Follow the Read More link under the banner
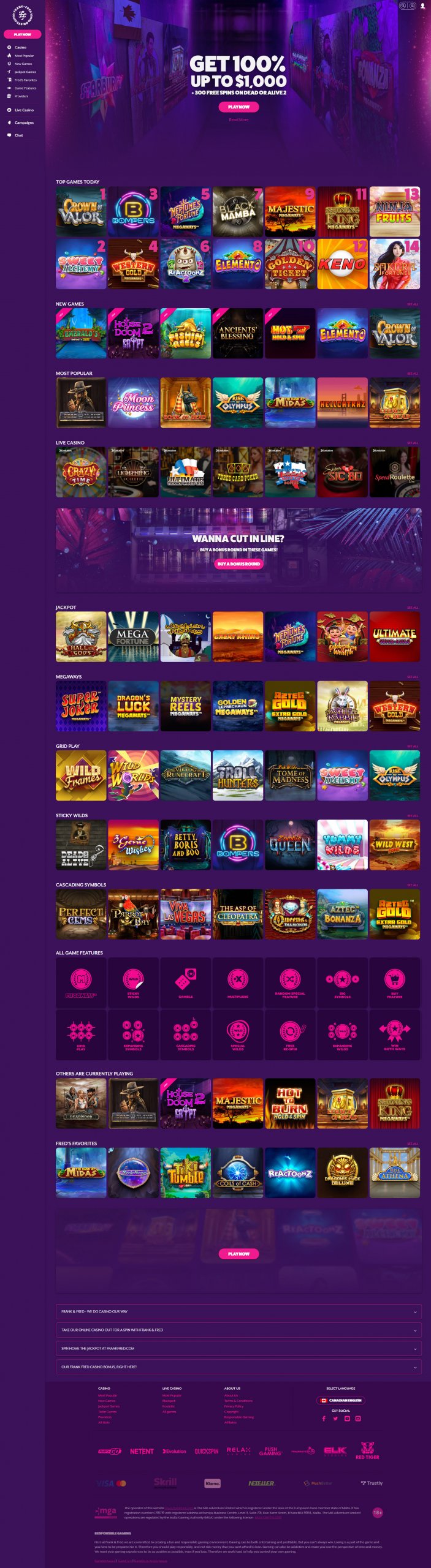431x1568 pixels. (238, 119)
